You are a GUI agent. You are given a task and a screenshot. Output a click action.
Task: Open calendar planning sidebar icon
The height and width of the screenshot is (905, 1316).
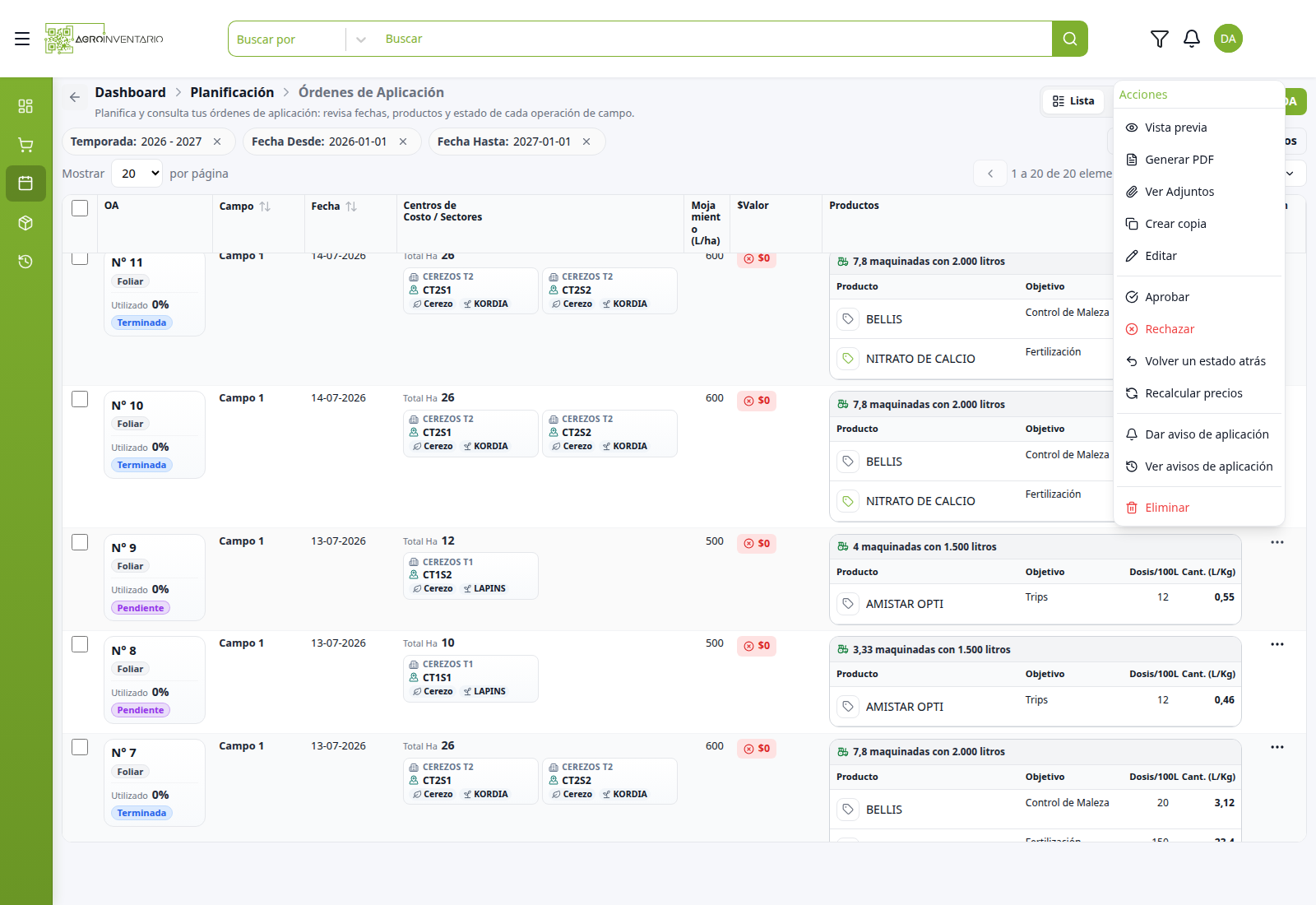coord(25,183)
